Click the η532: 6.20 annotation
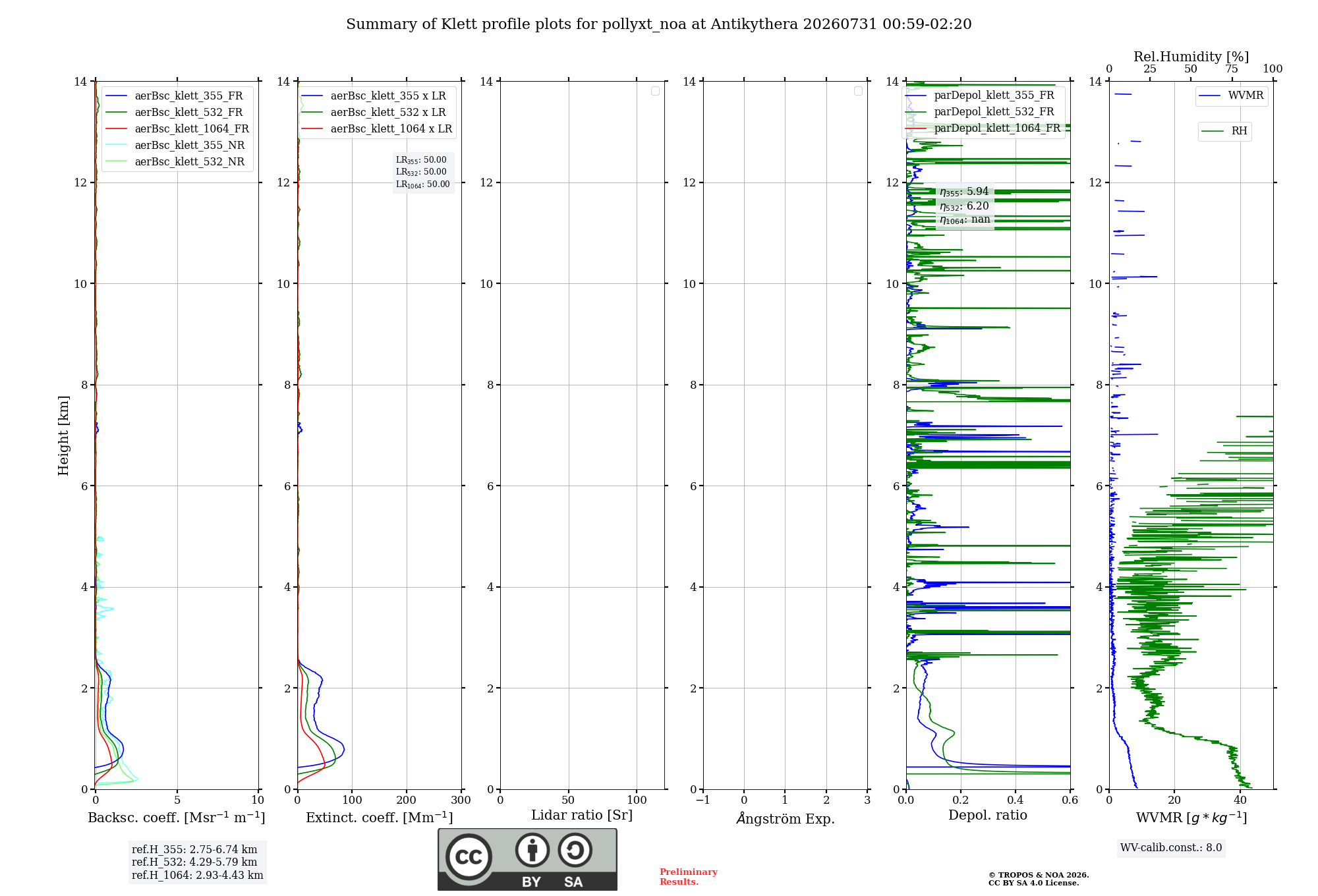1318x896 pixels. click(x=964, y=206)
